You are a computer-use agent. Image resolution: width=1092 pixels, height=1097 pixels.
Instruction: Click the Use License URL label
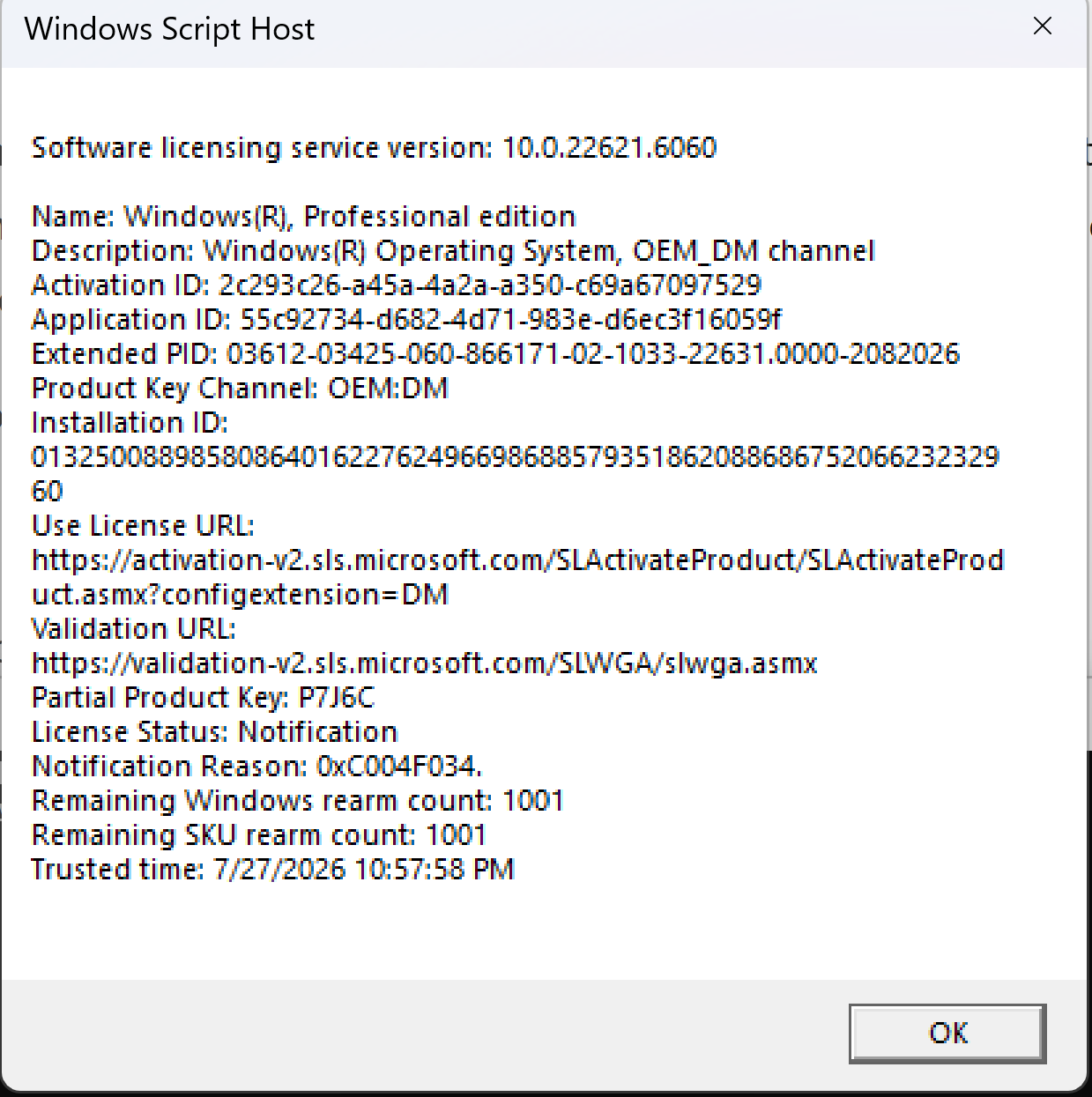pos(144,525)
